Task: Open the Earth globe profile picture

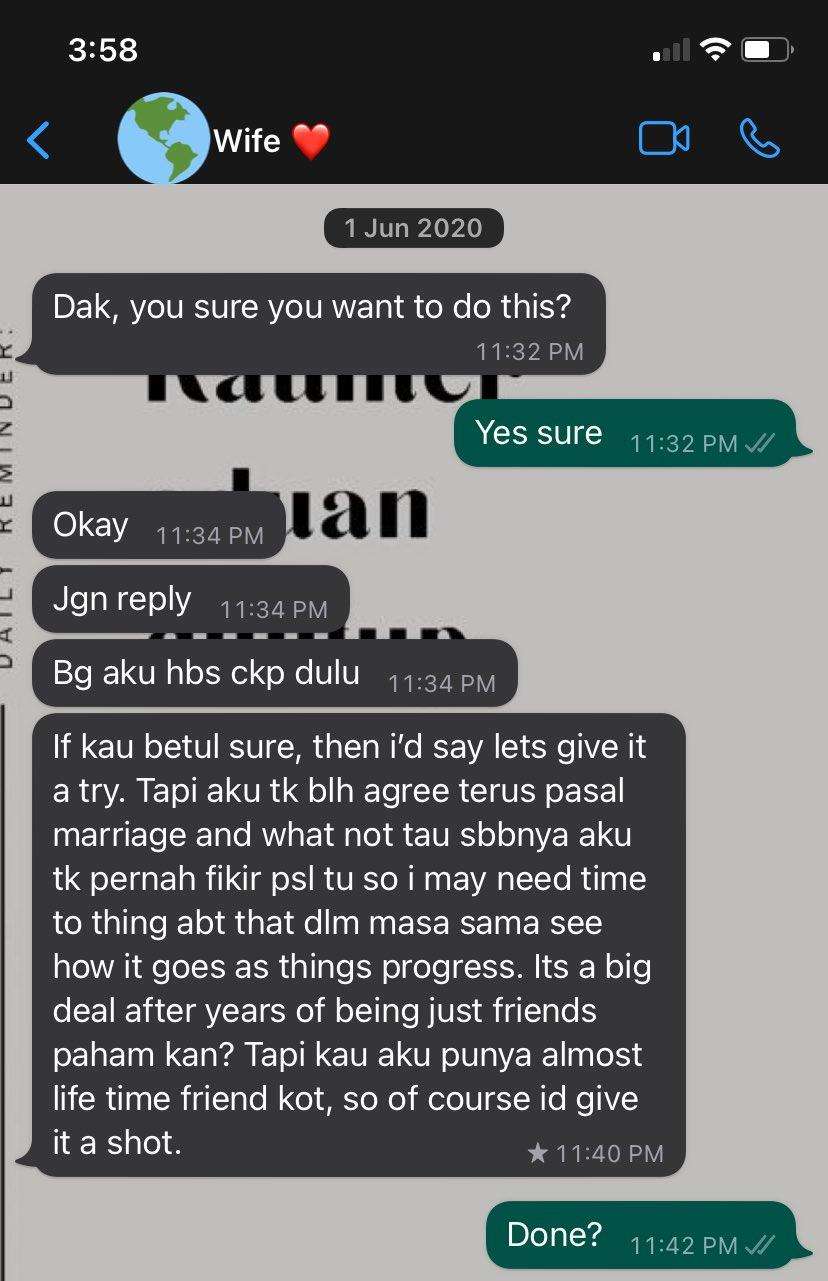Action: [163, 138]
